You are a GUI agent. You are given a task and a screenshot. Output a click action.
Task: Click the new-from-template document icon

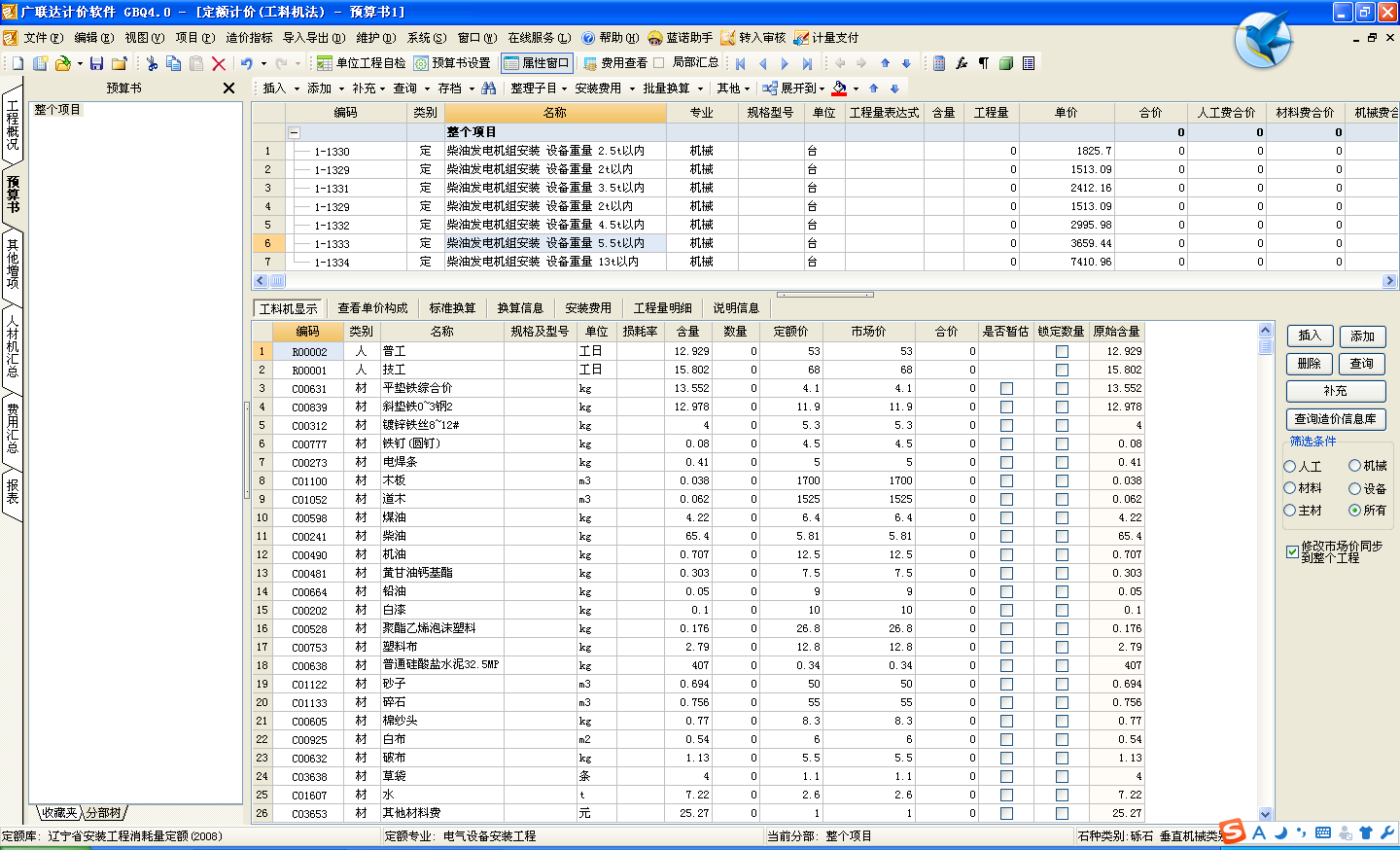point(40,63)
